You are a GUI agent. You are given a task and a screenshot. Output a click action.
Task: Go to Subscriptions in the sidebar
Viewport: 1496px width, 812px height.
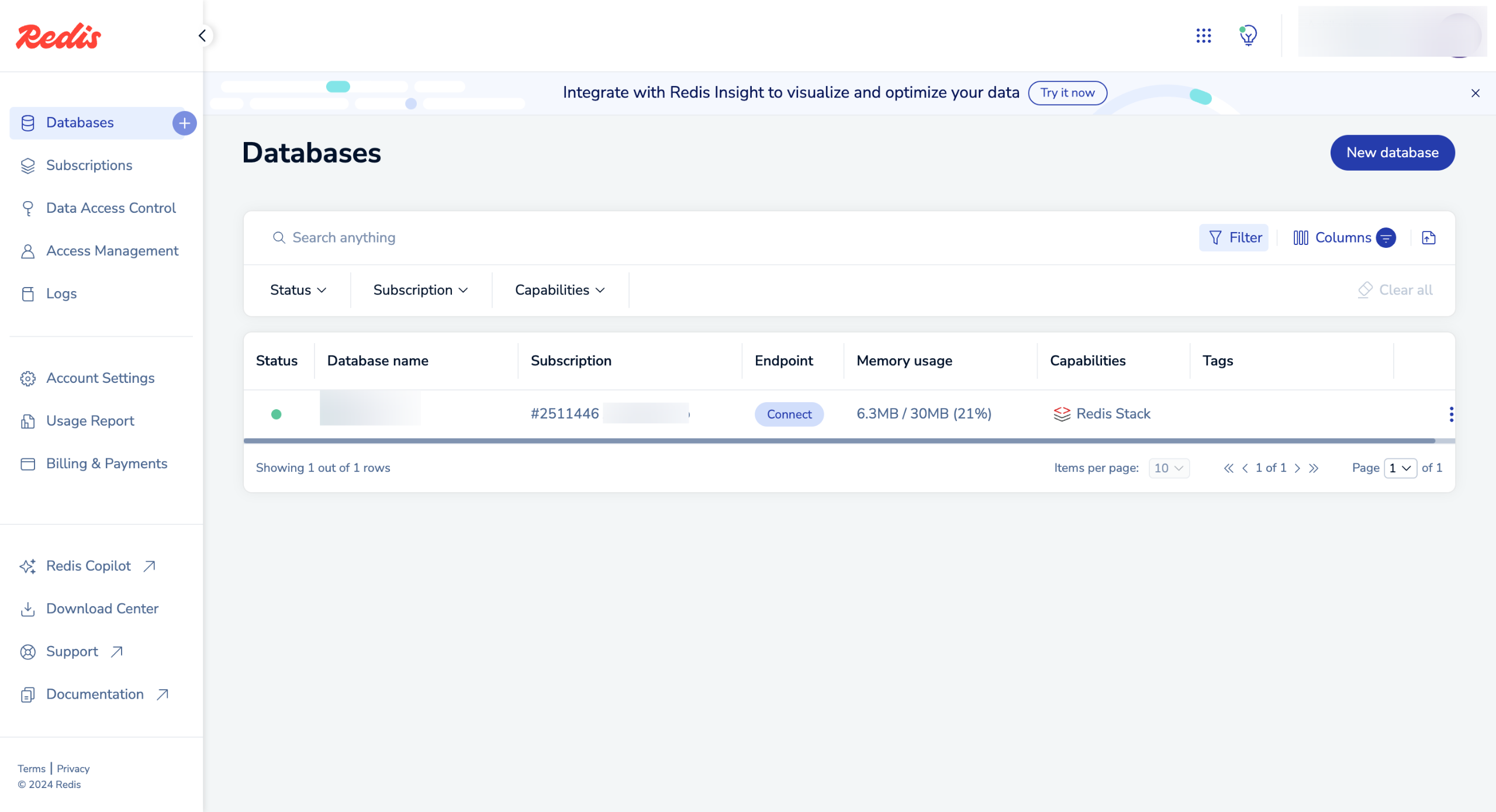pyautogui.click(x=89, y=166)
